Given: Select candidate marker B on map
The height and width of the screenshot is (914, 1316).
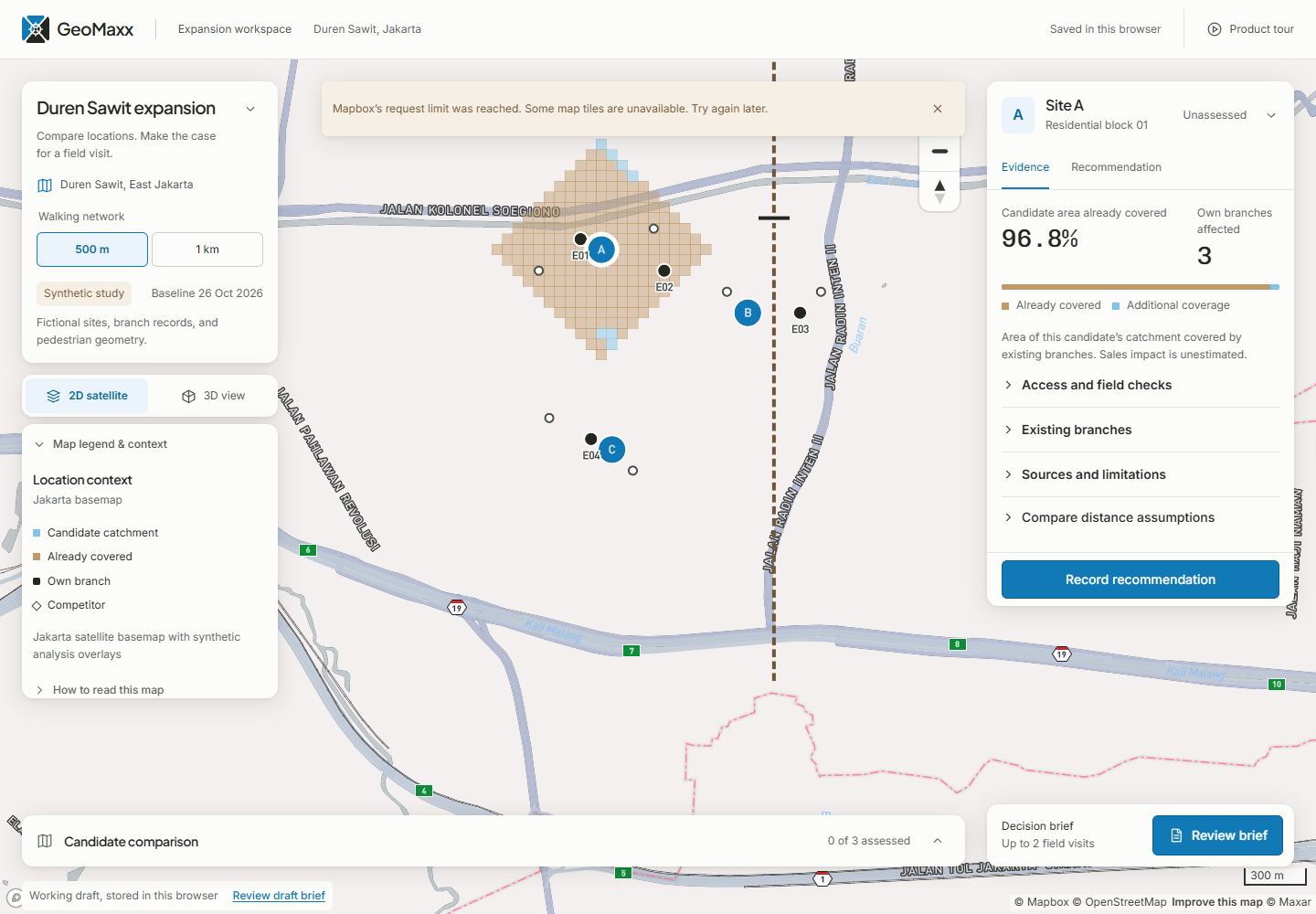Looking at the screenshot, I should (748, 313).
